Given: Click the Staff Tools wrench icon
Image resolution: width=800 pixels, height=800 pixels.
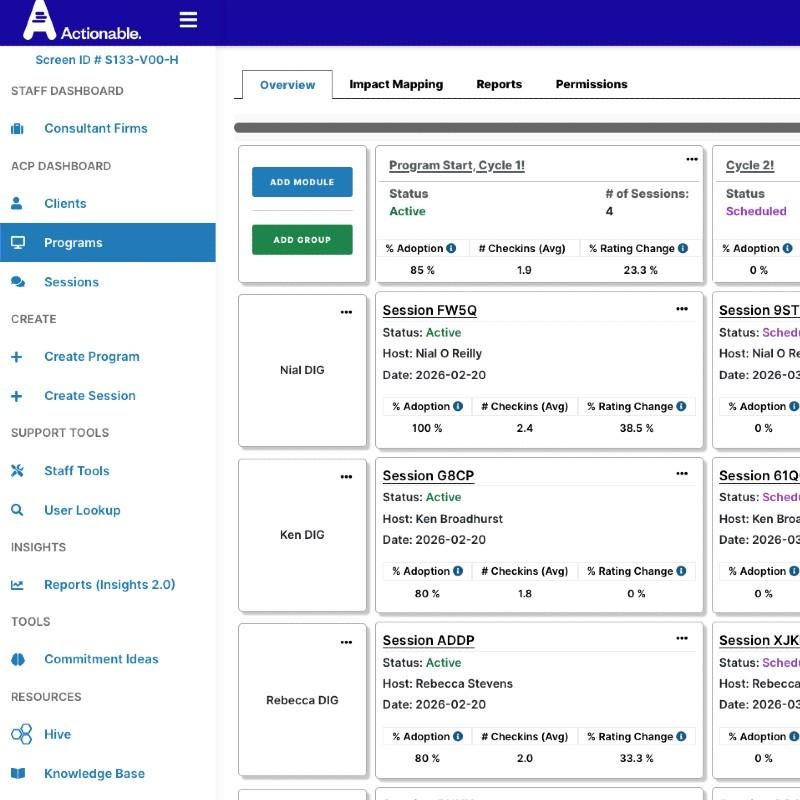Looking at the screenshot, I should click(17, 470).
